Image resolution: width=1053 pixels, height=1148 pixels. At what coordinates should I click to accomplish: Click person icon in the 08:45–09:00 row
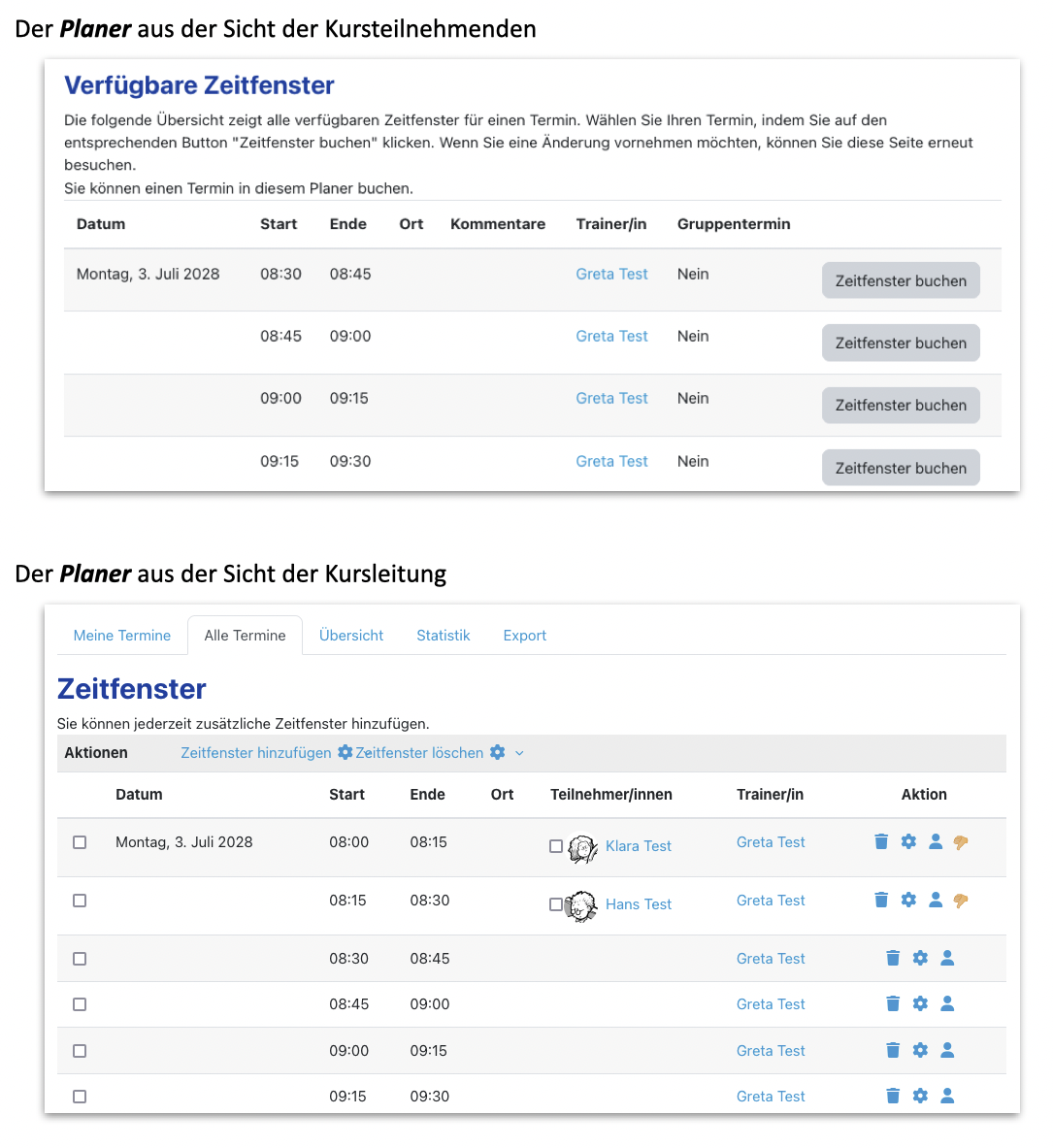(x=947, y=1003)
